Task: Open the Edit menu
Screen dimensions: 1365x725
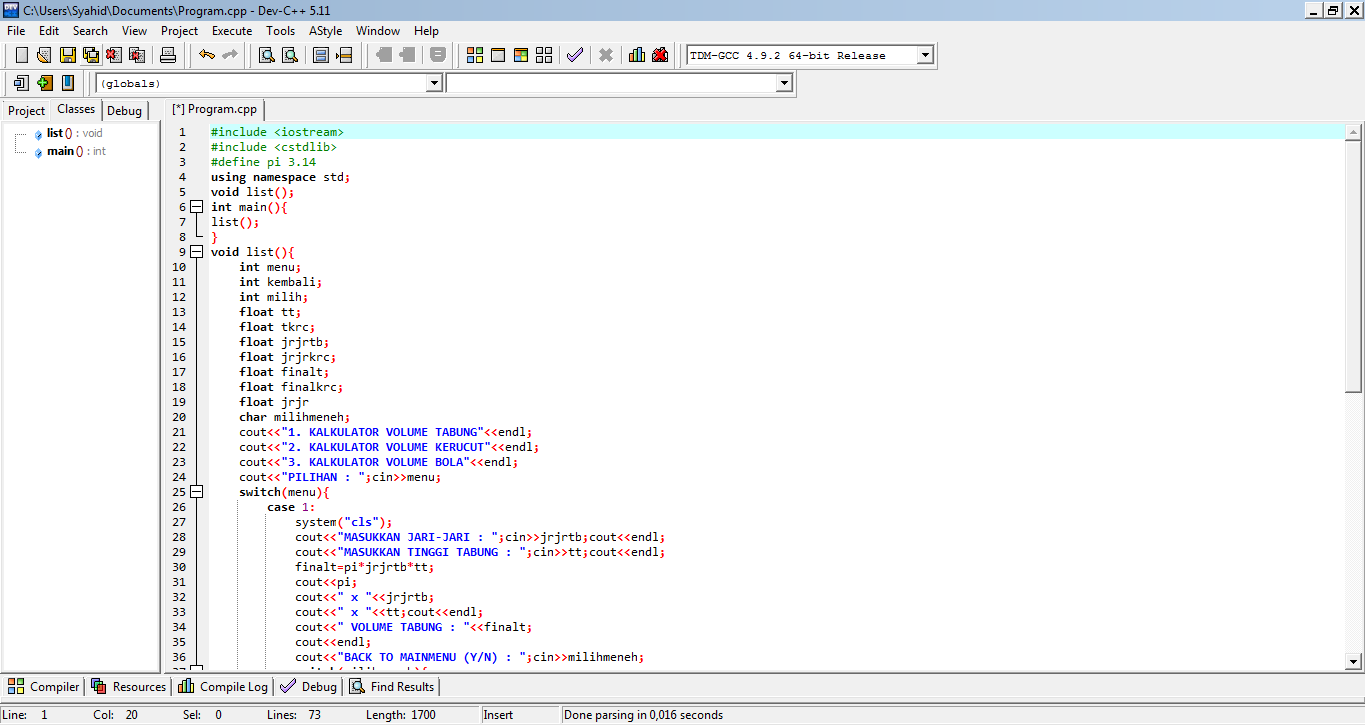Action: pyautogui.click(x=49, y=31)
